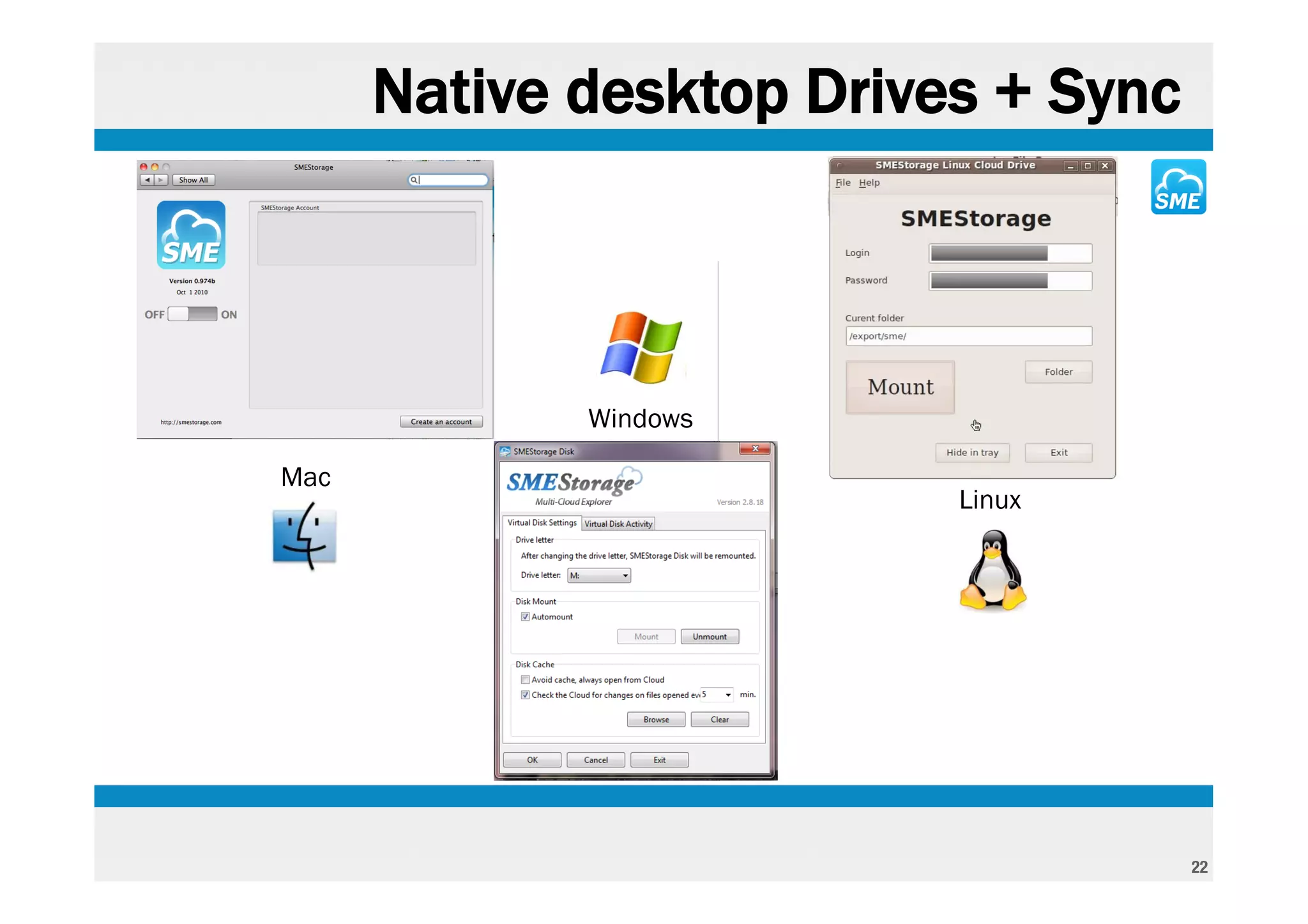Viewport: 1308px width, 924px height.
Task: Open the File menu in Linux Cloud Drive
Action: 843,183
